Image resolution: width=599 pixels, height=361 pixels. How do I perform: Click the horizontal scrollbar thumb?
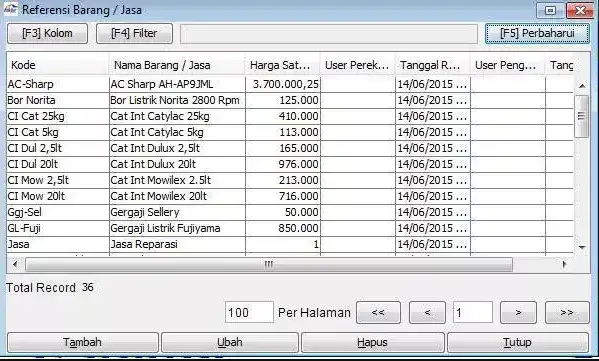269,264
